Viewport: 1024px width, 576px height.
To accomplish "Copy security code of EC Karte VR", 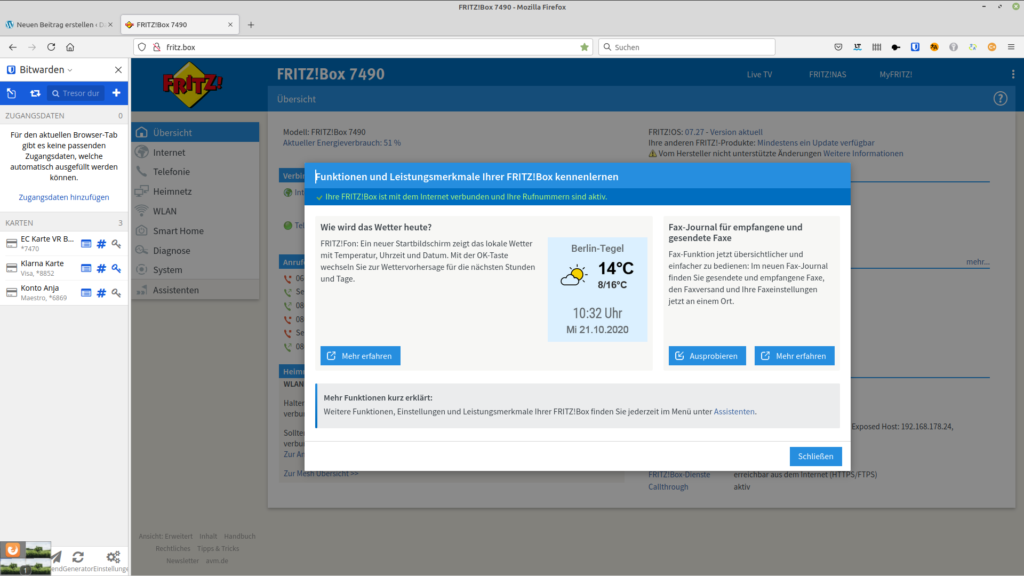I will [116, 244].
